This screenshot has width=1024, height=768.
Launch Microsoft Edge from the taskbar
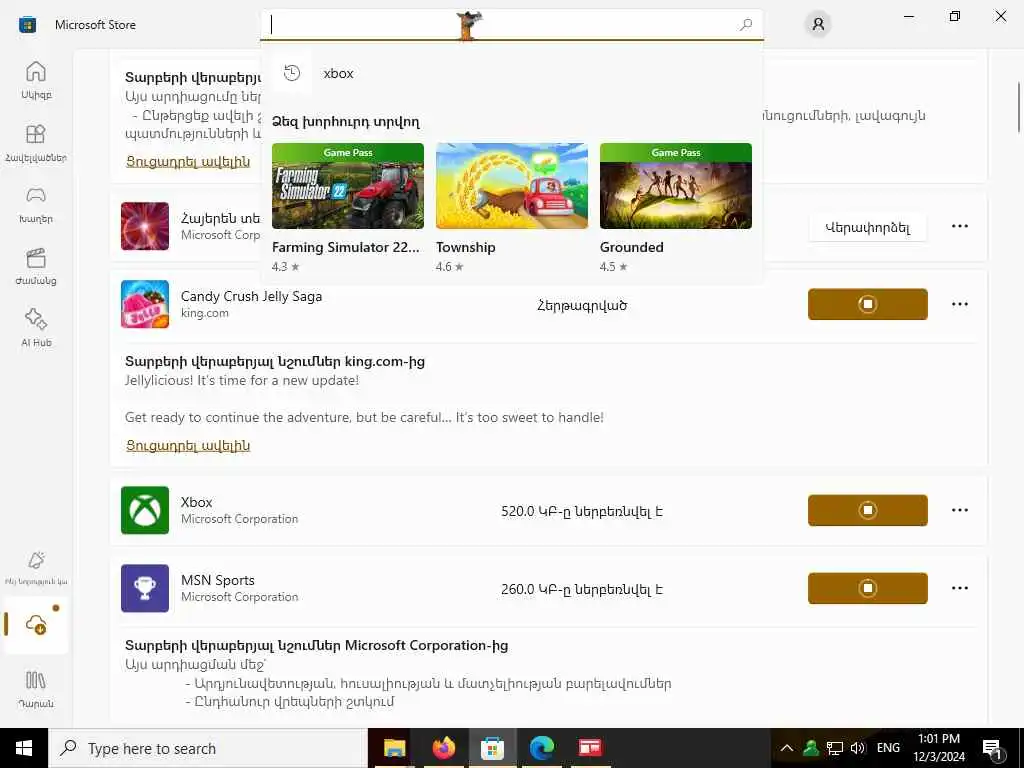pyautogui.click(x=541, y=748)
